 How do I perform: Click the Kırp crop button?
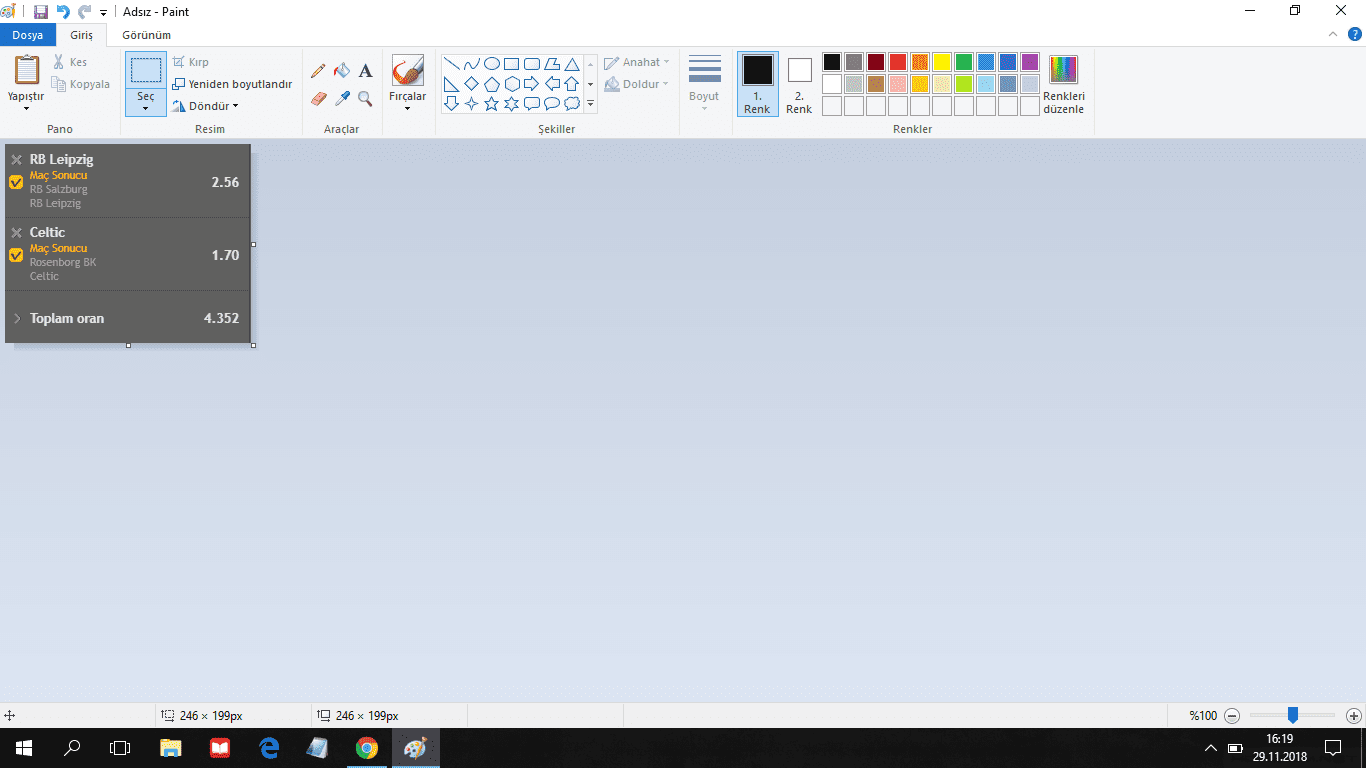pyautogui.click(x=191, y=62)
